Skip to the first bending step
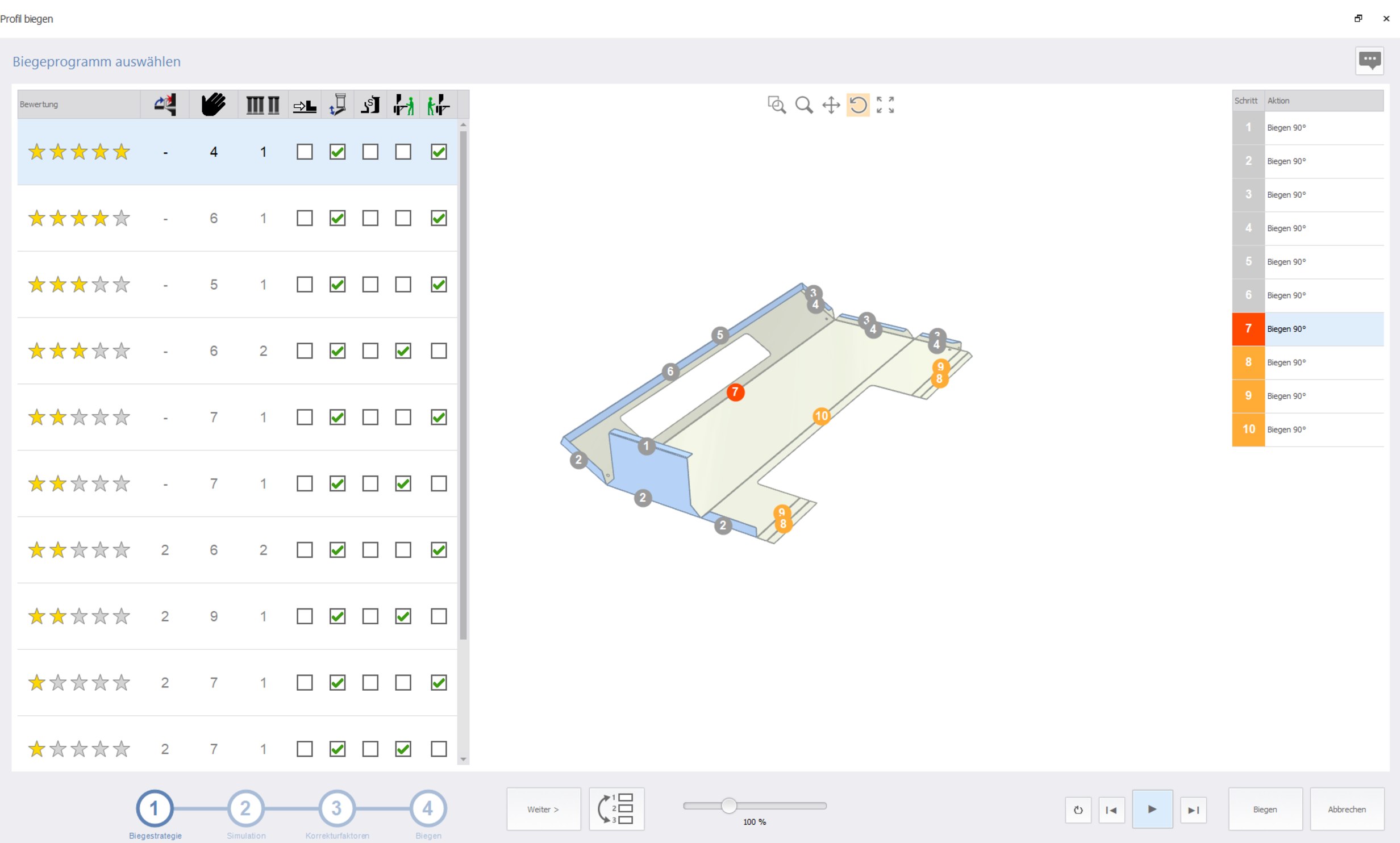The height and width of the screenshot is (843, 1400). point(1111,810)
